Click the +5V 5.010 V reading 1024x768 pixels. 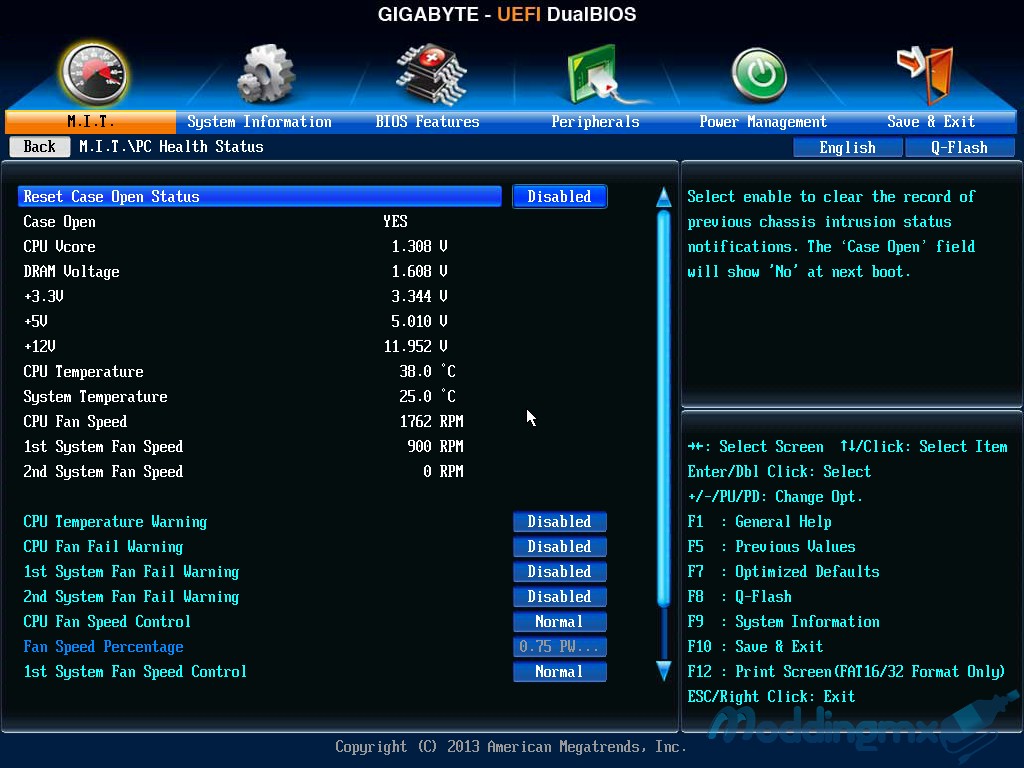pyautogui.click(x=419, y=321)
